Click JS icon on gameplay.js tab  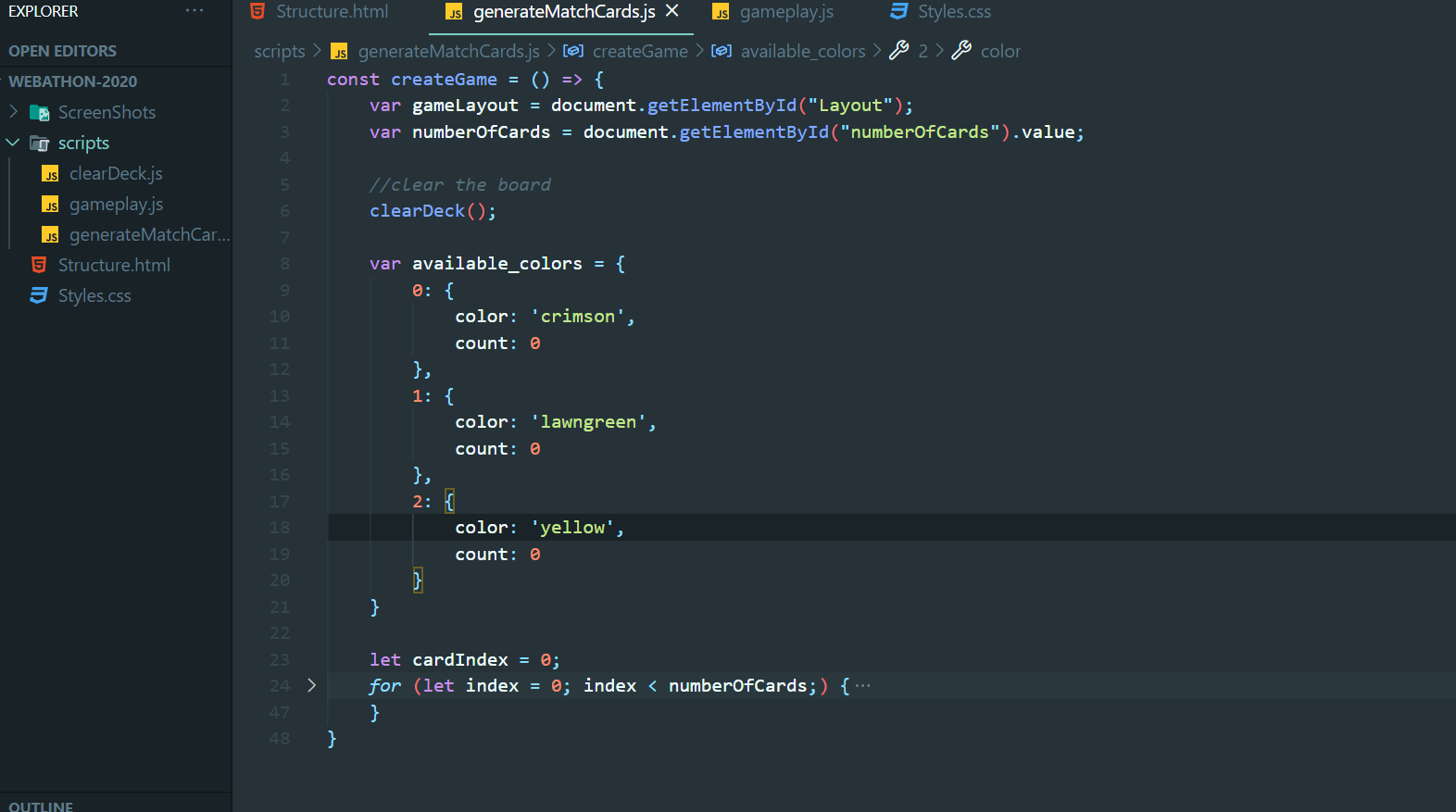721,12
